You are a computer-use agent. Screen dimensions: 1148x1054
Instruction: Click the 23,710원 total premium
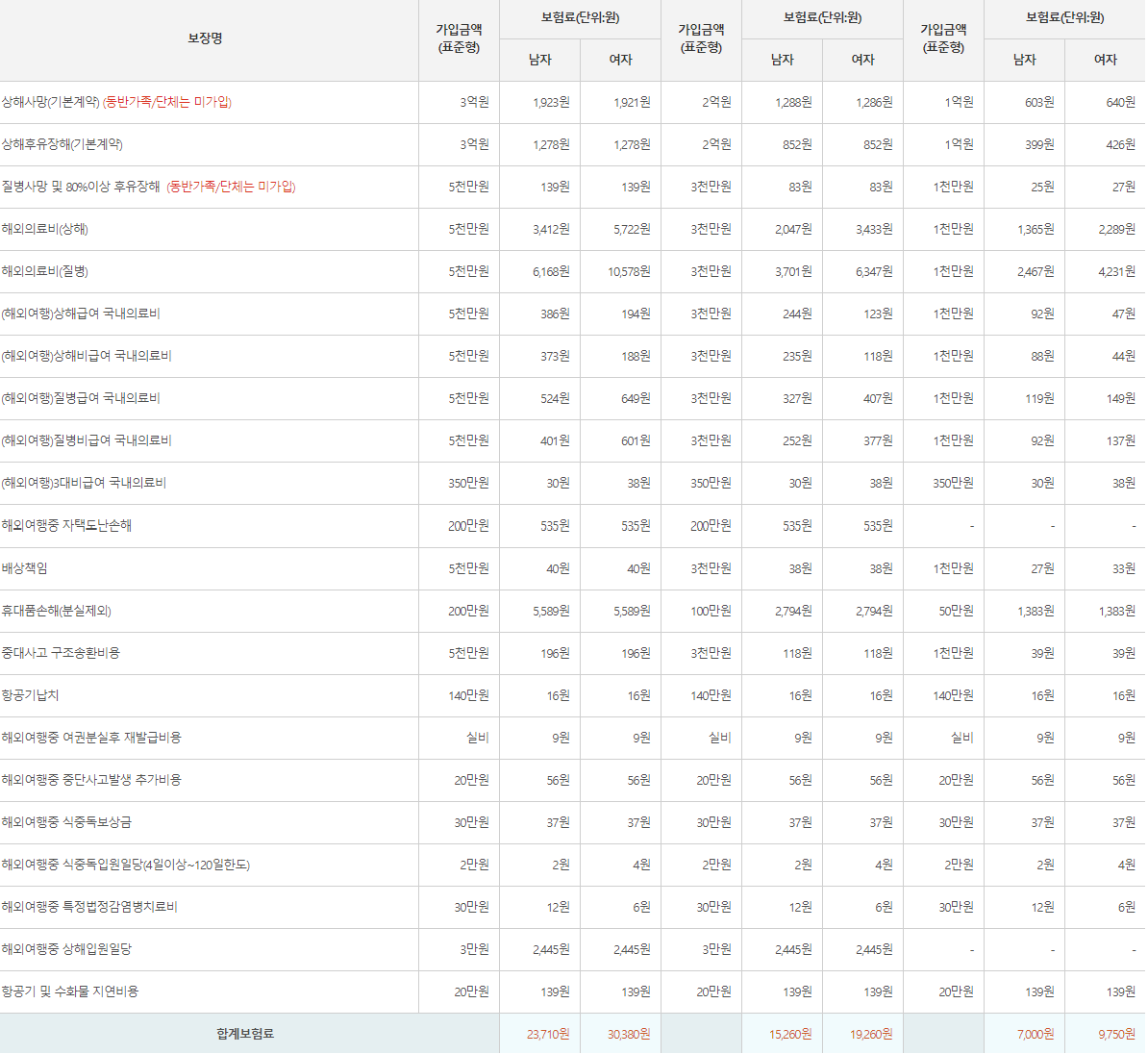click(548, 1036)
